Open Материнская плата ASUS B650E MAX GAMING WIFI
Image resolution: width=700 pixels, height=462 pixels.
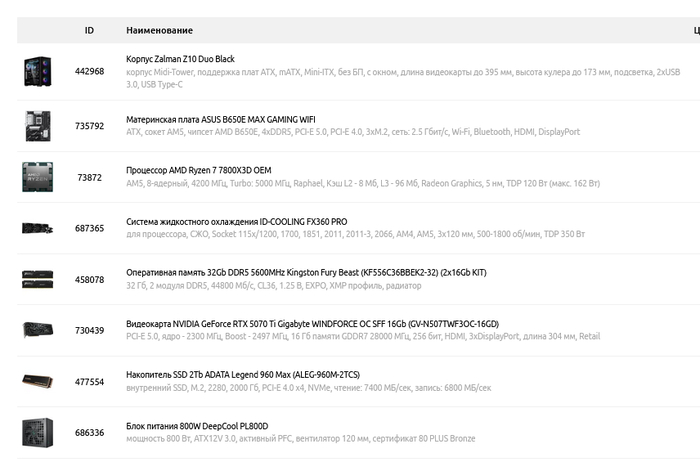[x=221, y=120]
